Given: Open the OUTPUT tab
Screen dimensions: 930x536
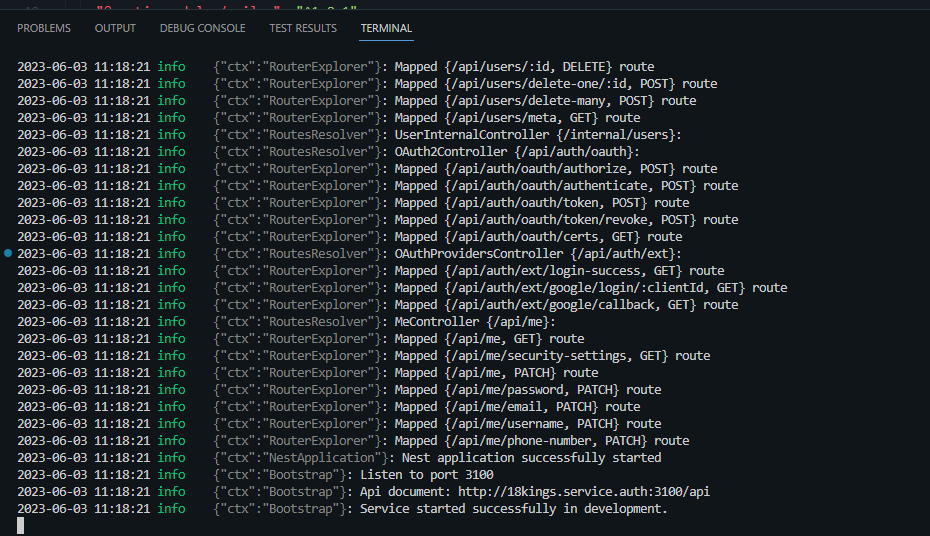Looking at the screenshot, I should 115,28.
